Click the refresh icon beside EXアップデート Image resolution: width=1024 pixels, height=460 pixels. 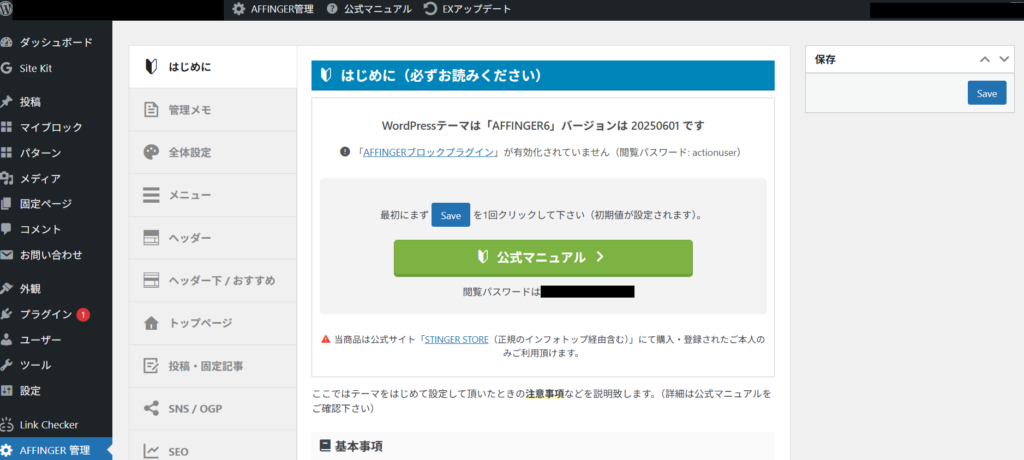click(x=430, y=9)
